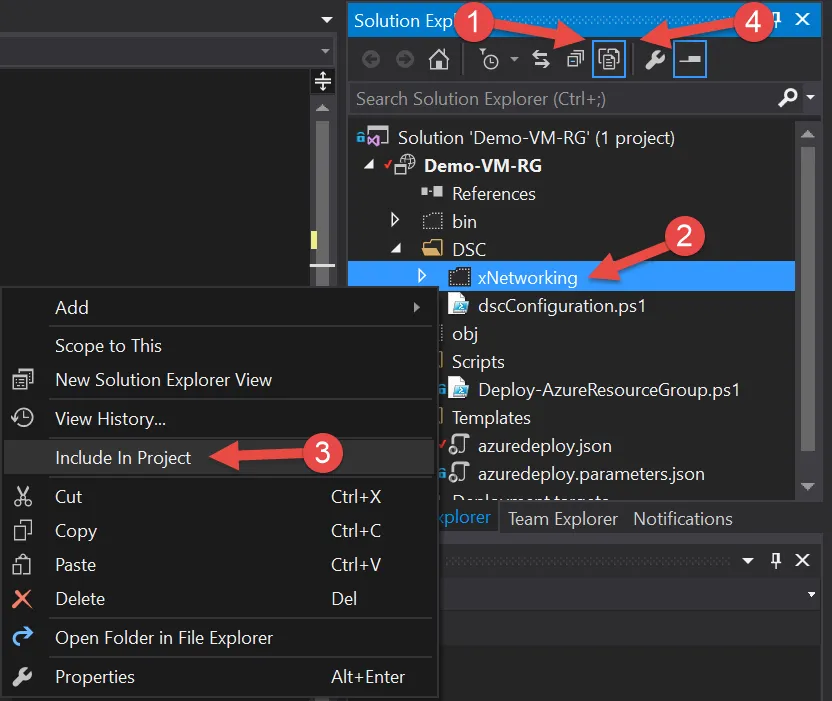Switch to Team Explorer tab
Image resolution: width=832 pixels, height=701 pixels.
click(x=562, y=519)
